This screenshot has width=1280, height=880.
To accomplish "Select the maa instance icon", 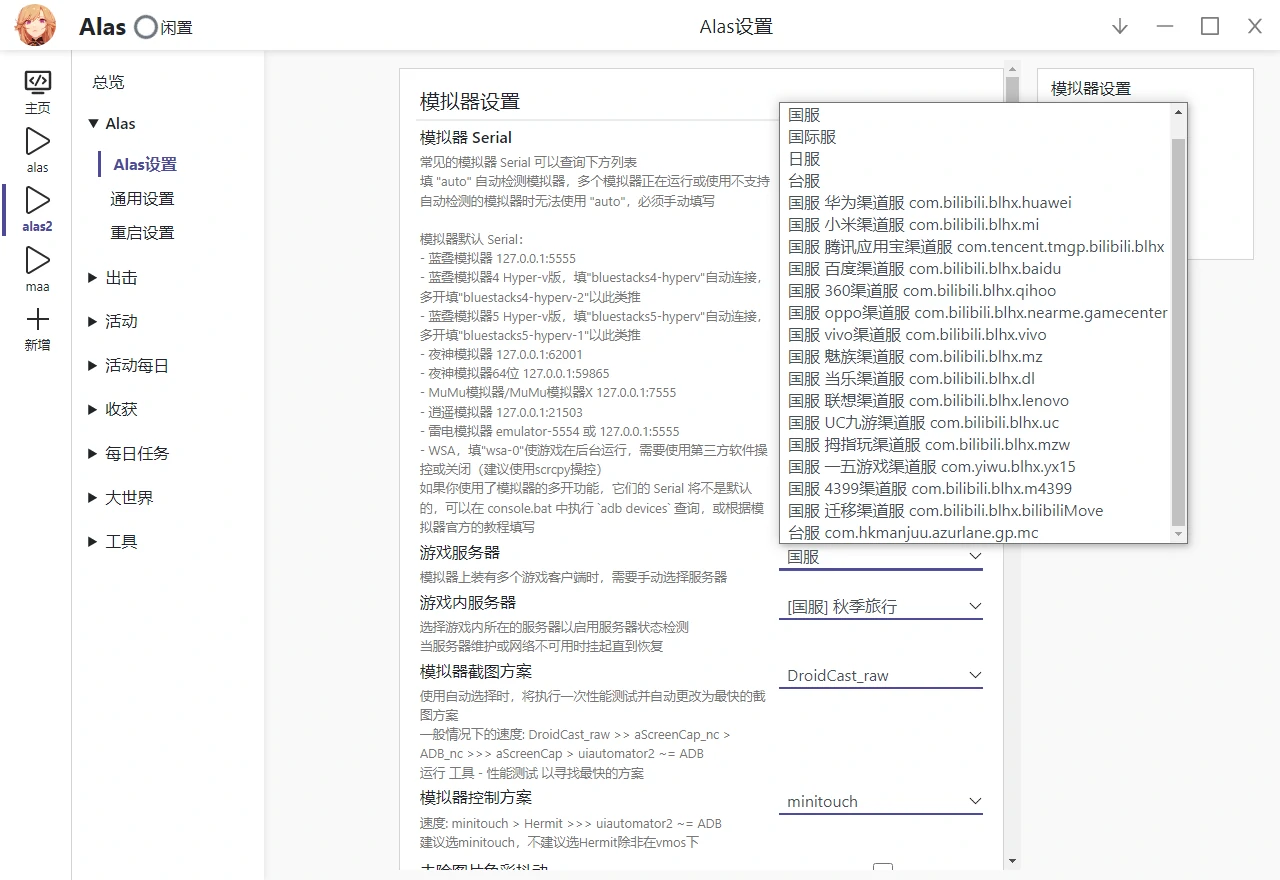I will [37, 260].
